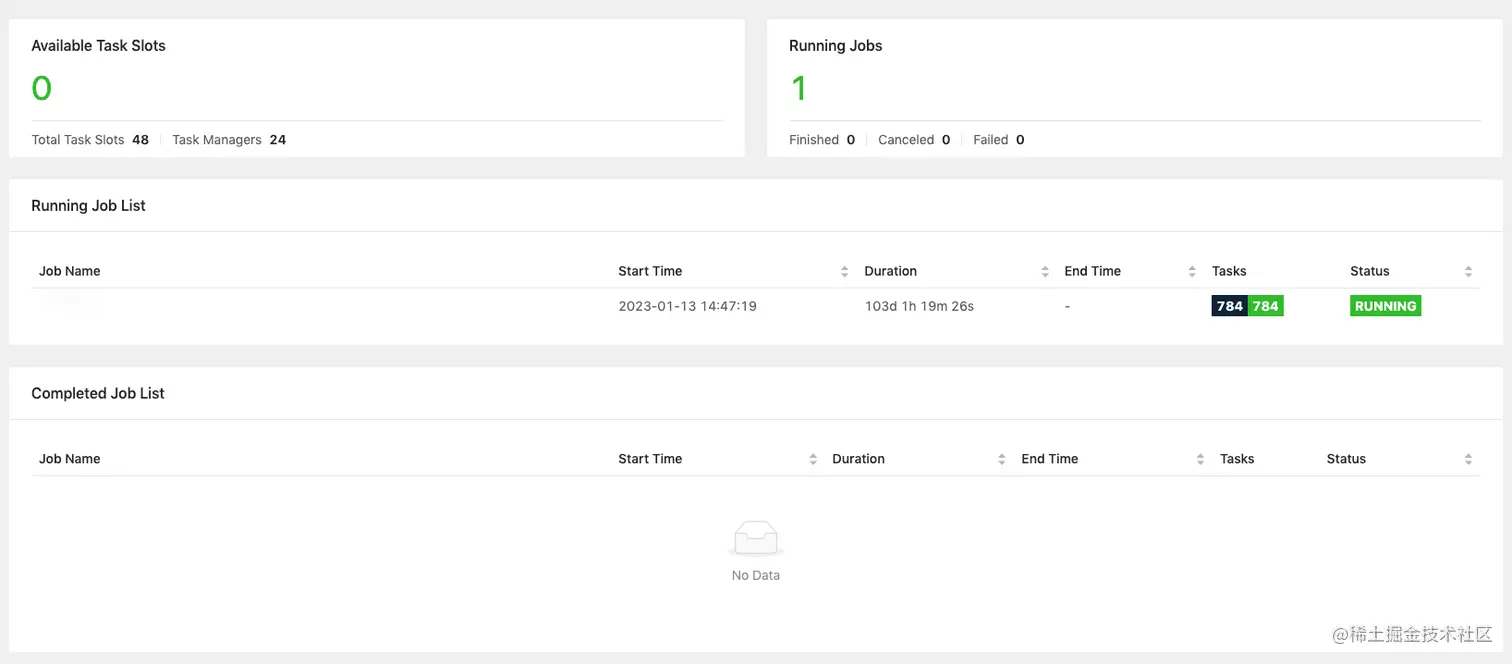Click the Duration sorter in Running Job List

point(1046,271)
